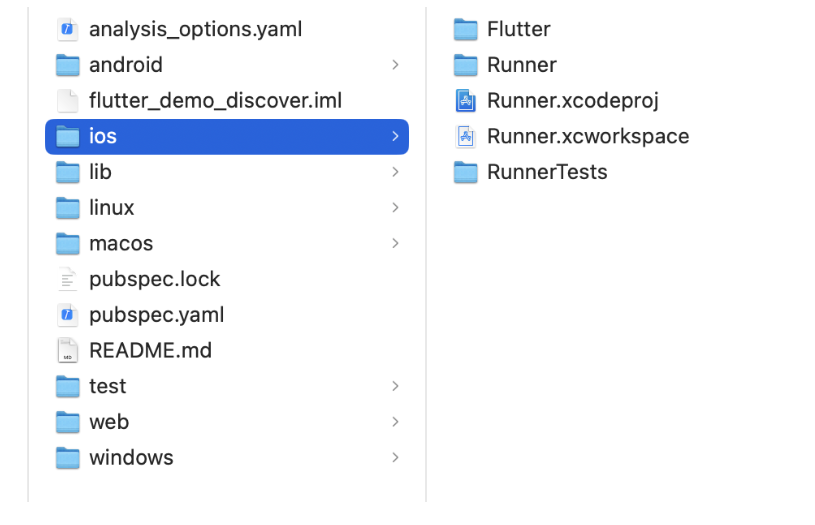The image size is (815, 525).
Task: Click the analysis_options.yaml file icon
Action: (x=67, y=29)
